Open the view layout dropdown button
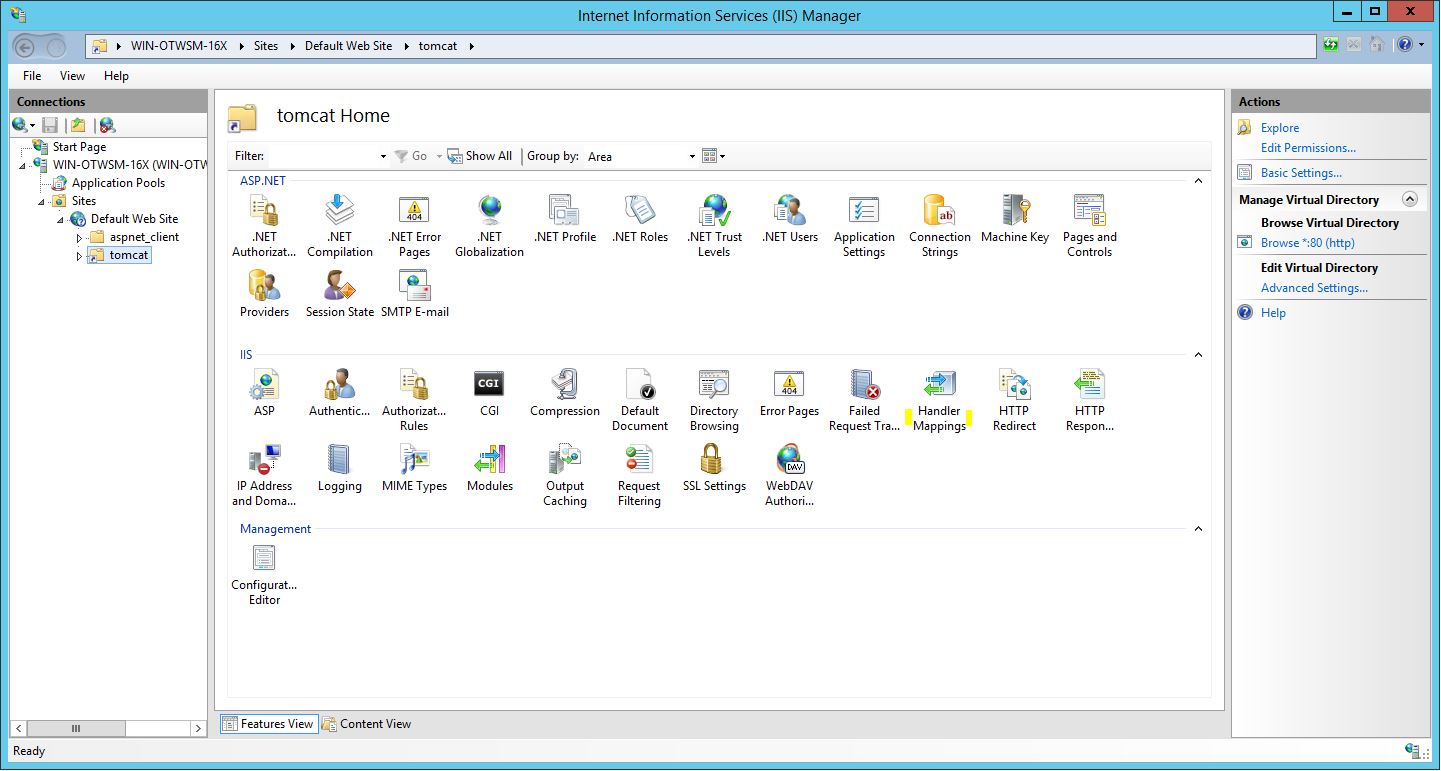The image size is (1441, 771). coord(714,156)
